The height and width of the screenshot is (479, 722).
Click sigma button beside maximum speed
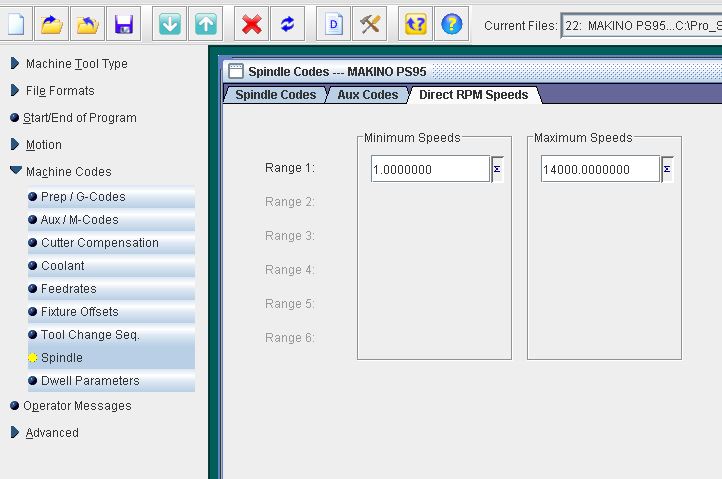point(667,169)
